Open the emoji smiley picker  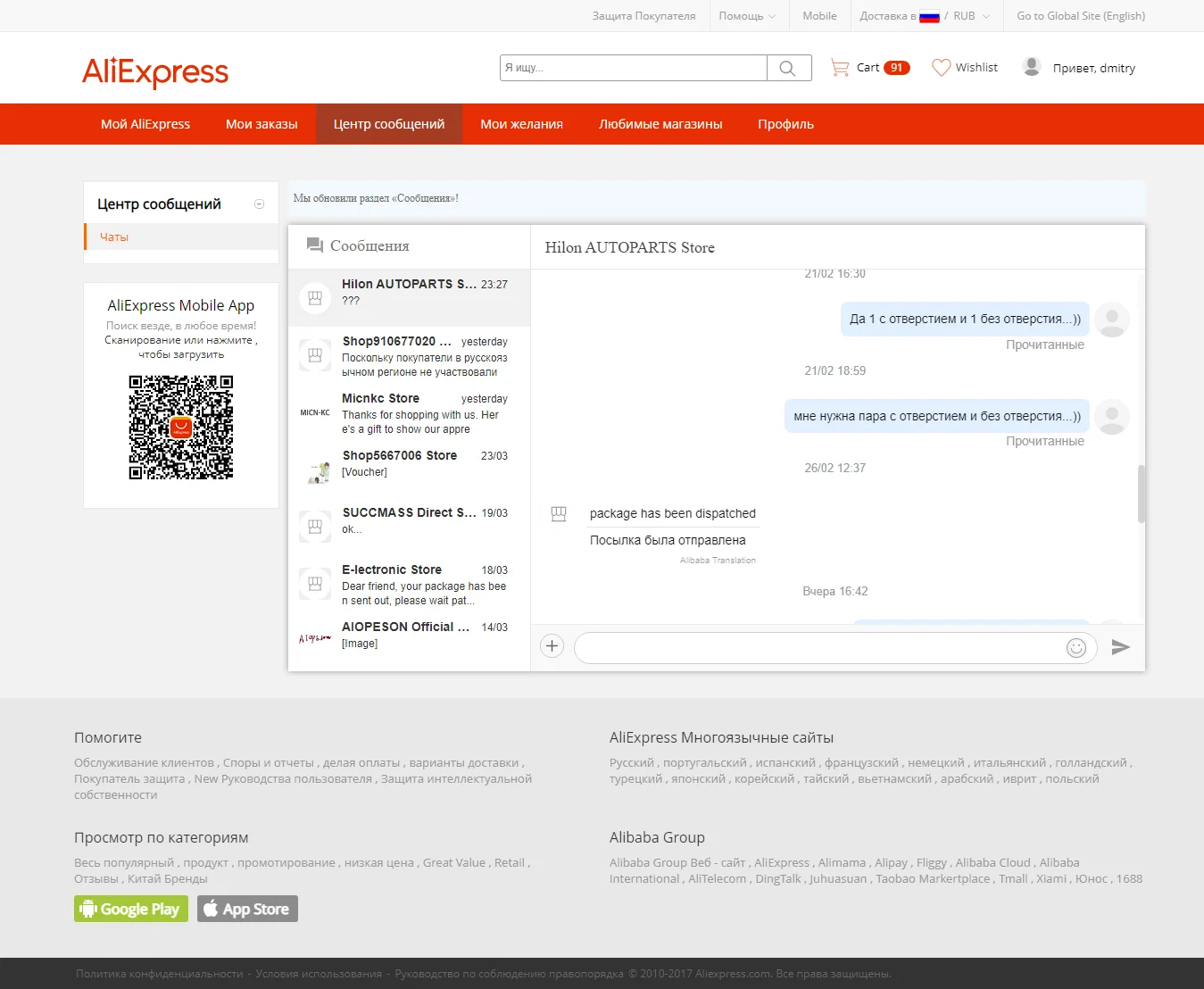(1076, 648)
